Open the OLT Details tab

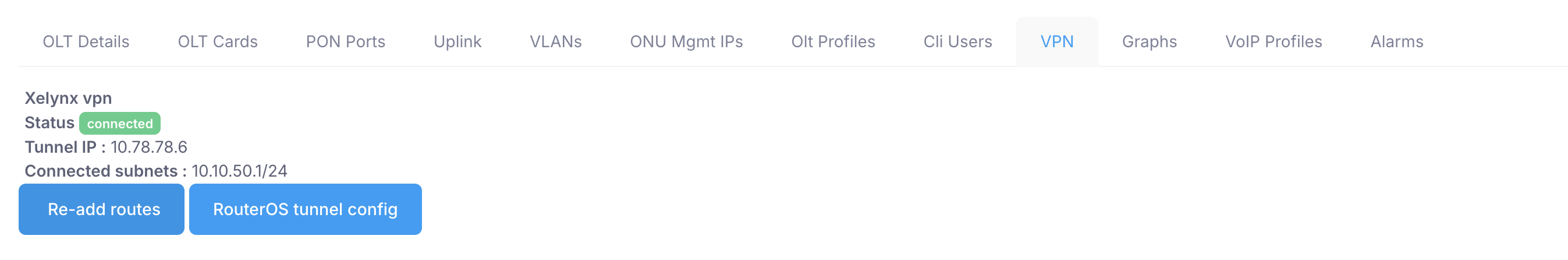pos(86,41)
